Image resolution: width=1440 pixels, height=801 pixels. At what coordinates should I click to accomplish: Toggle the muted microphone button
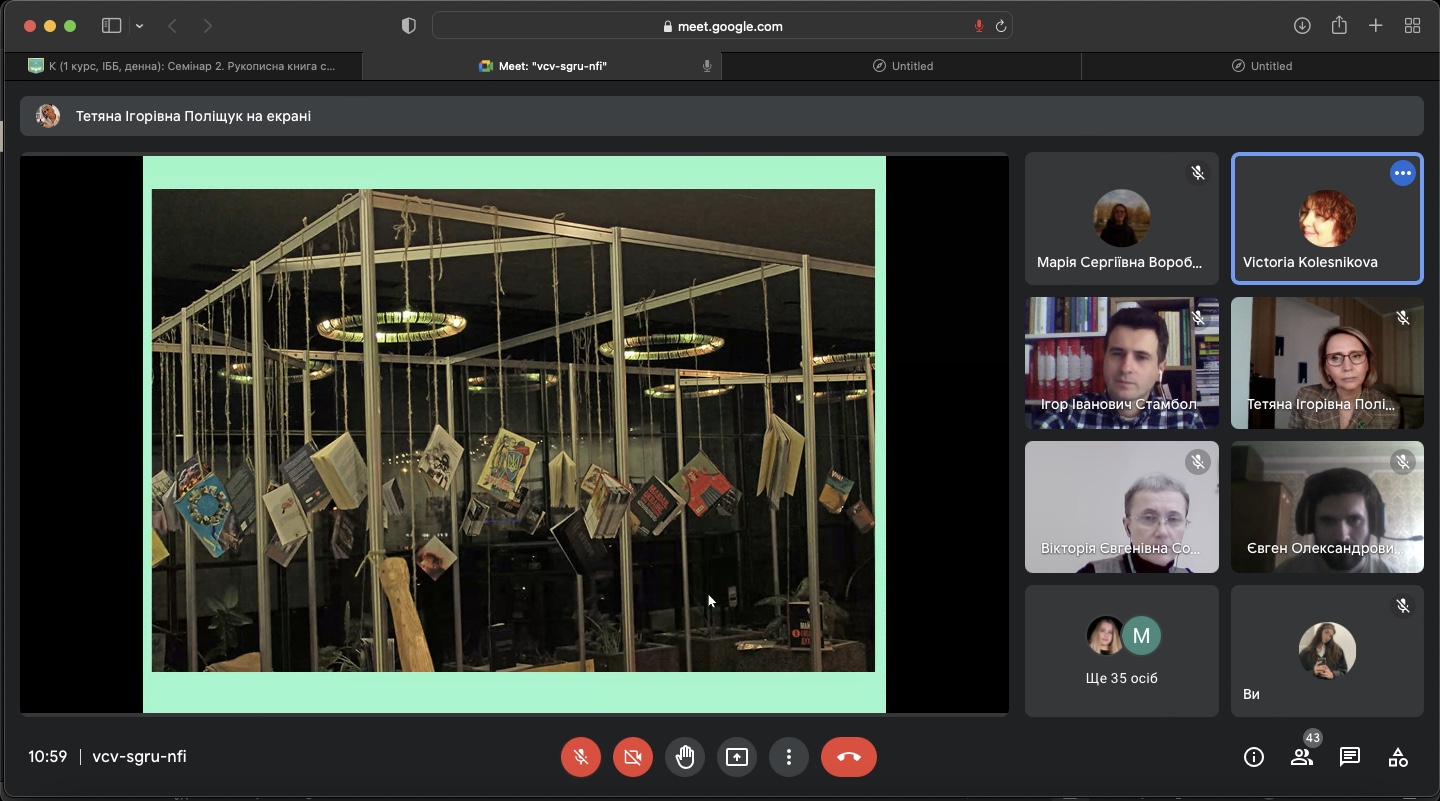pos(581,757)
